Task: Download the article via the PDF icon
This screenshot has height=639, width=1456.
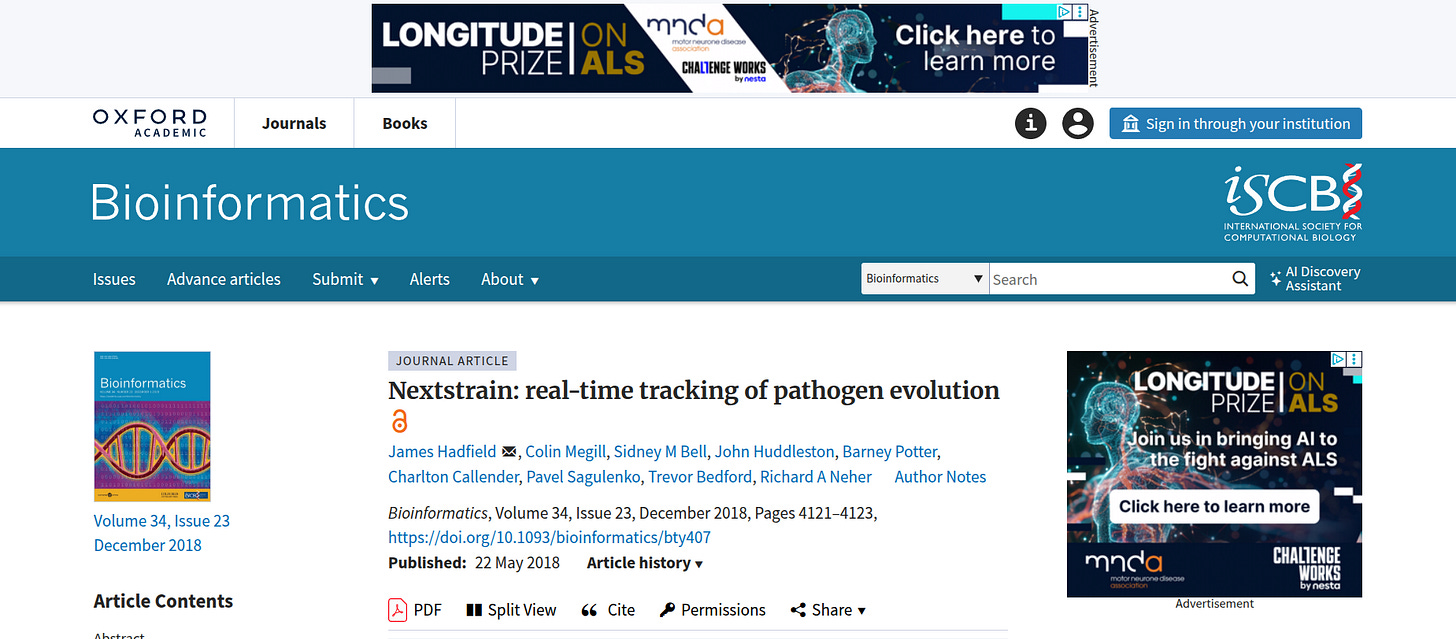Action: (397, 610)
